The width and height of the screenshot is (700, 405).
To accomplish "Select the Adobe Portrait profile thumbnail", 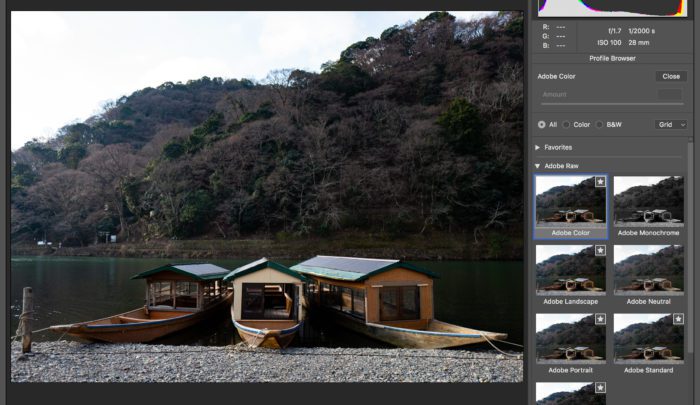I will tap(571, 338).
